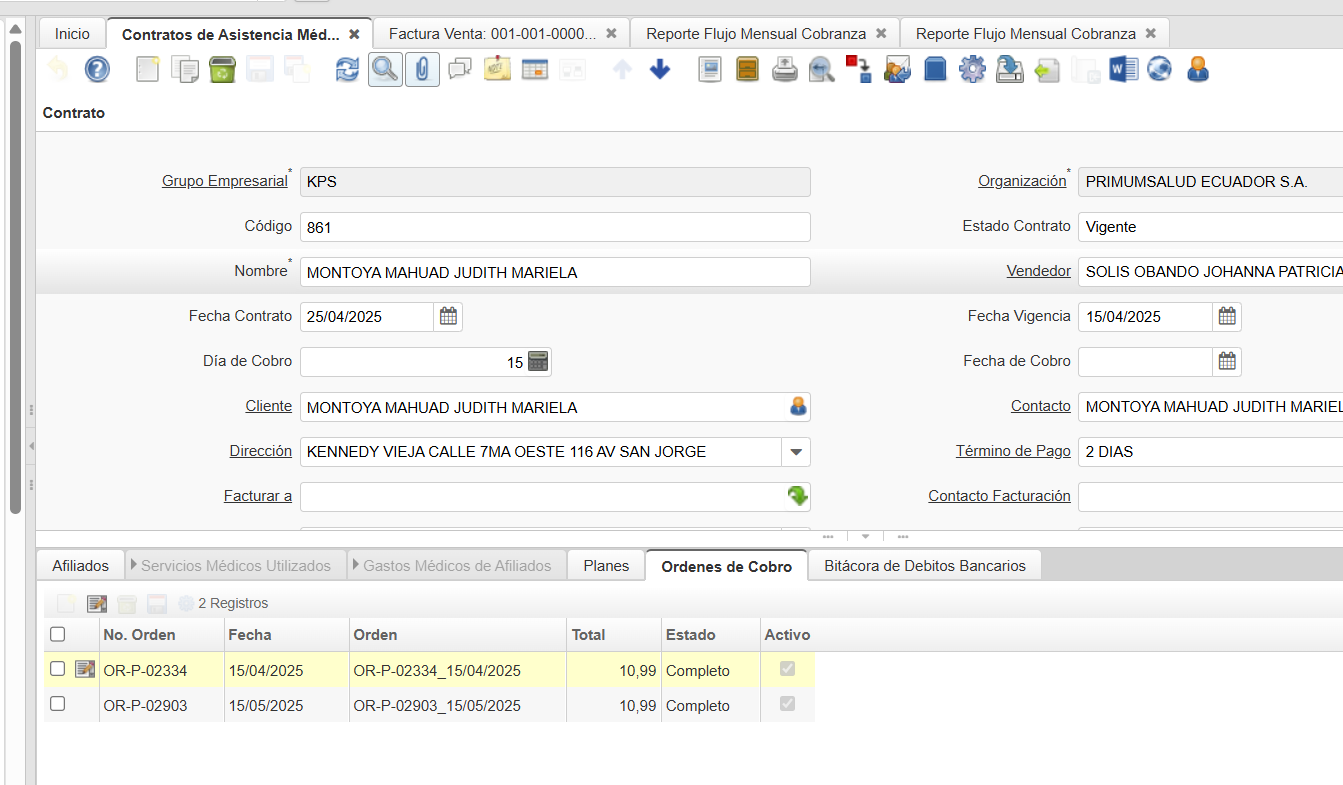Toggle the select-all checkbox in orders grid header
1343x785 pixels.
pos(58,634)
